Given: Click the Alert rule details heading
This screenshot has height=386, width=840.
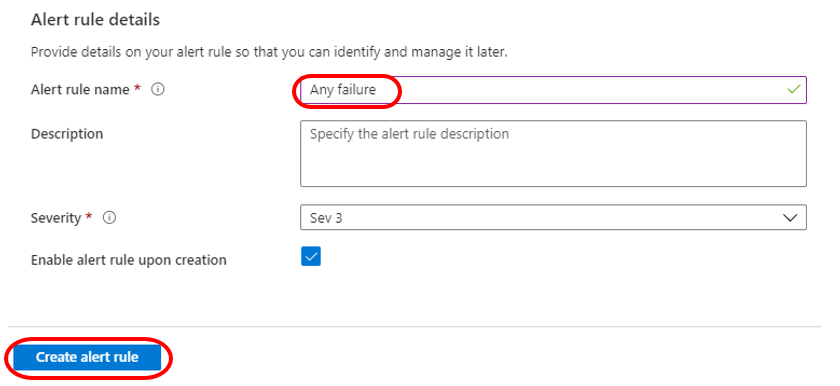Looking at the screenshot, I should pyautogui.click(x=95, y=20).
